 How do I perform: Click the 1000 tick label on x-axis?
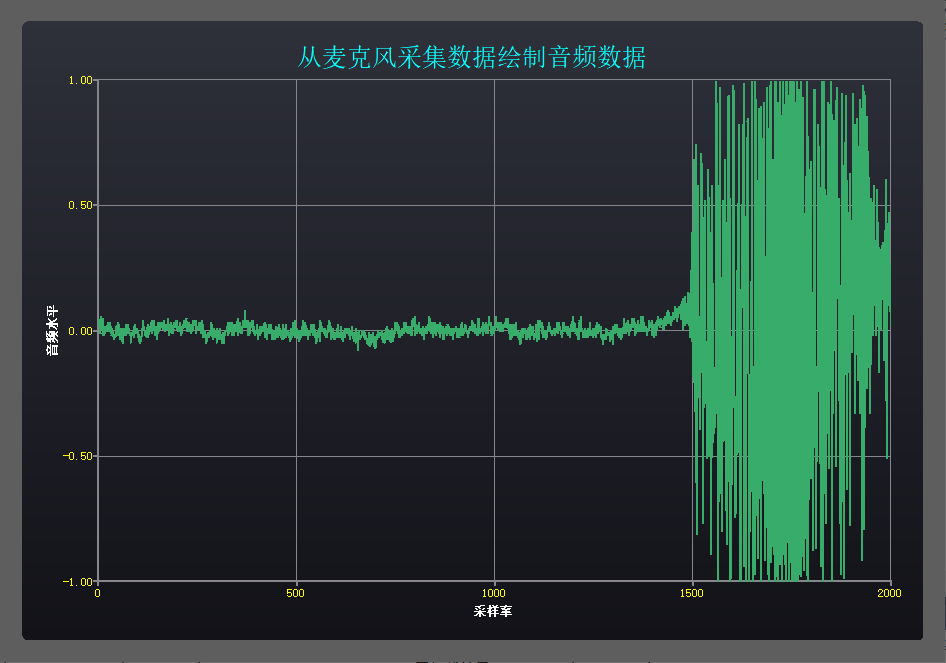coord(494,594)
